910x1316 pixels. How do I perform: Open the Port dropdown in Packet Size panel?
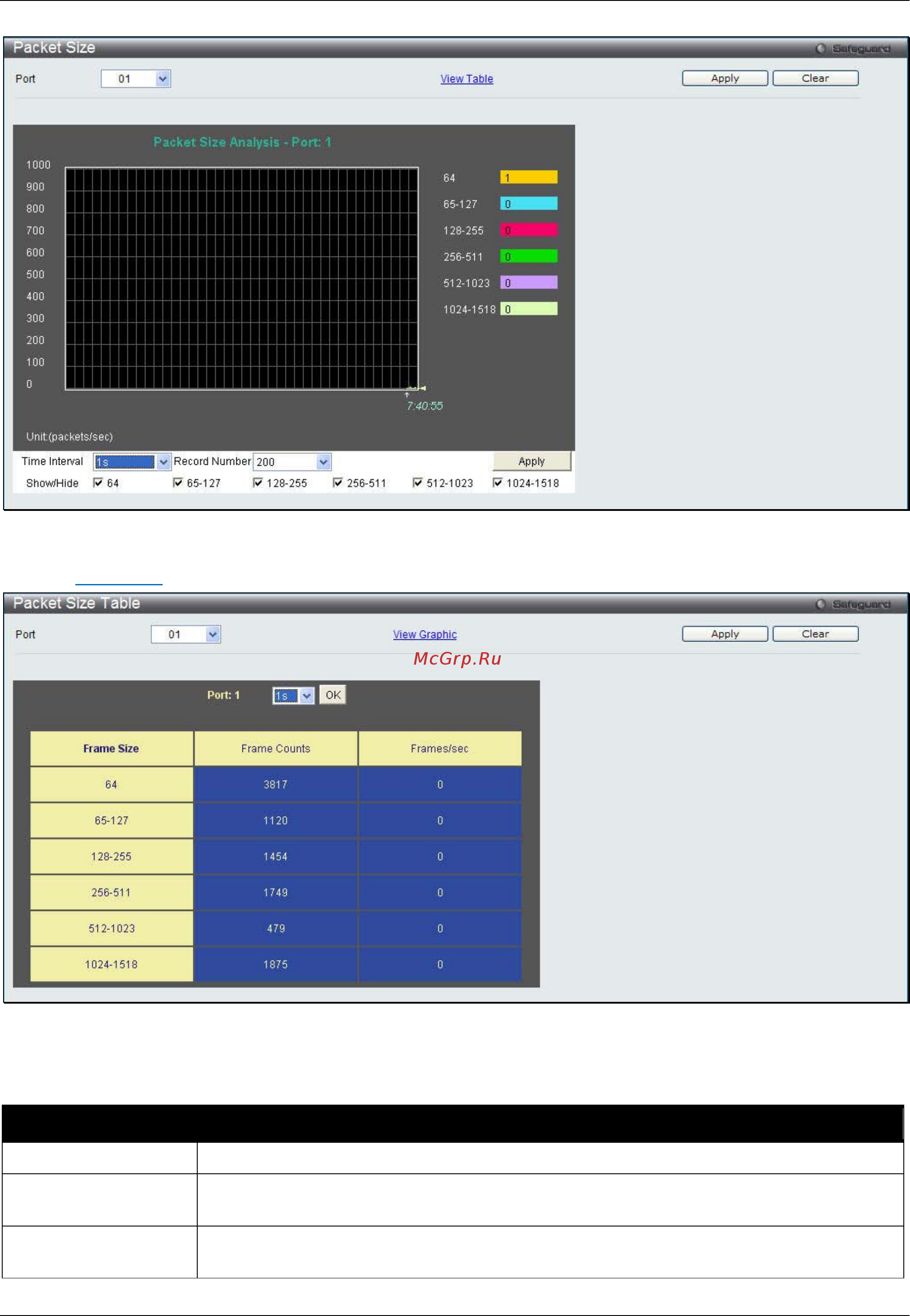click(x=136, y=79)
